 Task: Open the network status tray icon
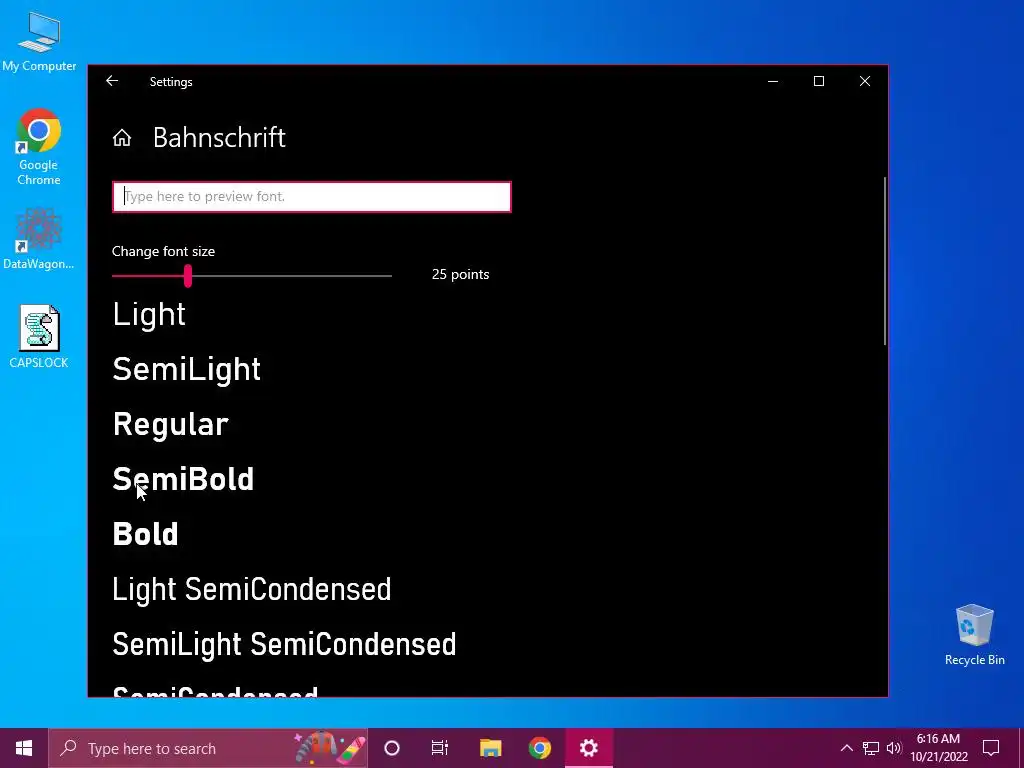pos(871,748)
